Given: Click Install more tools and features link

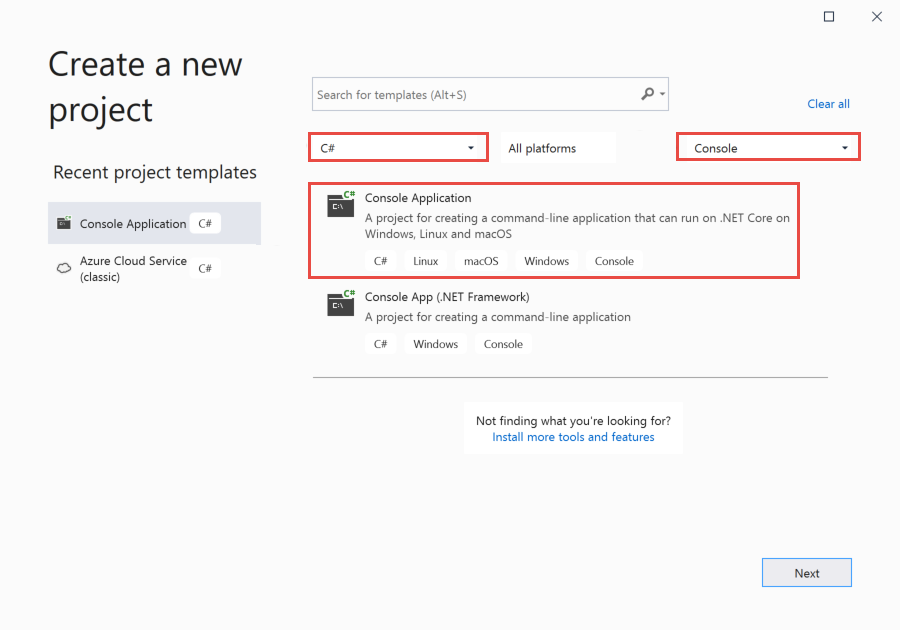Looking at the screenshot, I should click(573, 437).
